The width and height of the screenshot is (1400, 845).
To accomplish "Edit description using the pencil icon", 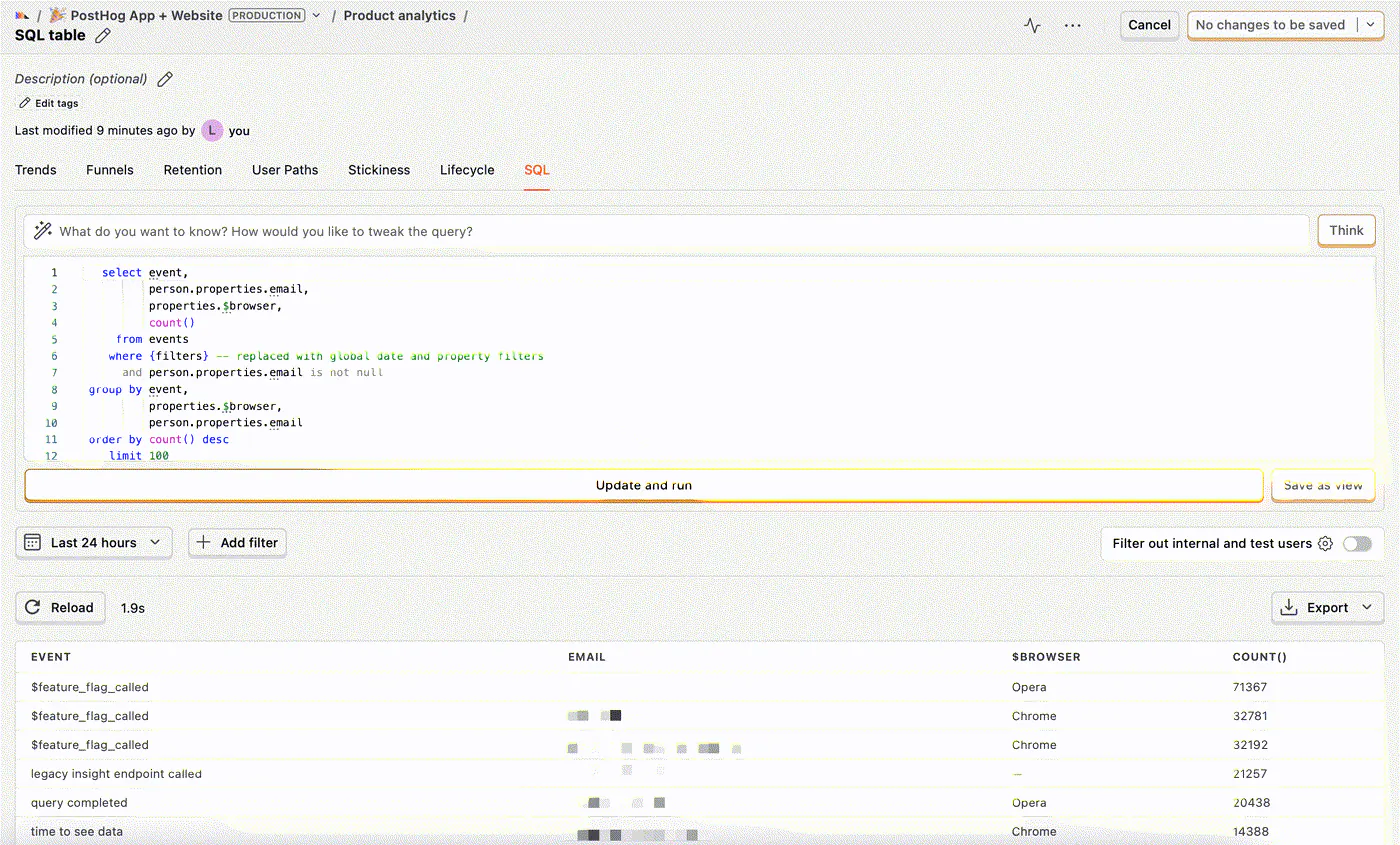I will point(165,79).
